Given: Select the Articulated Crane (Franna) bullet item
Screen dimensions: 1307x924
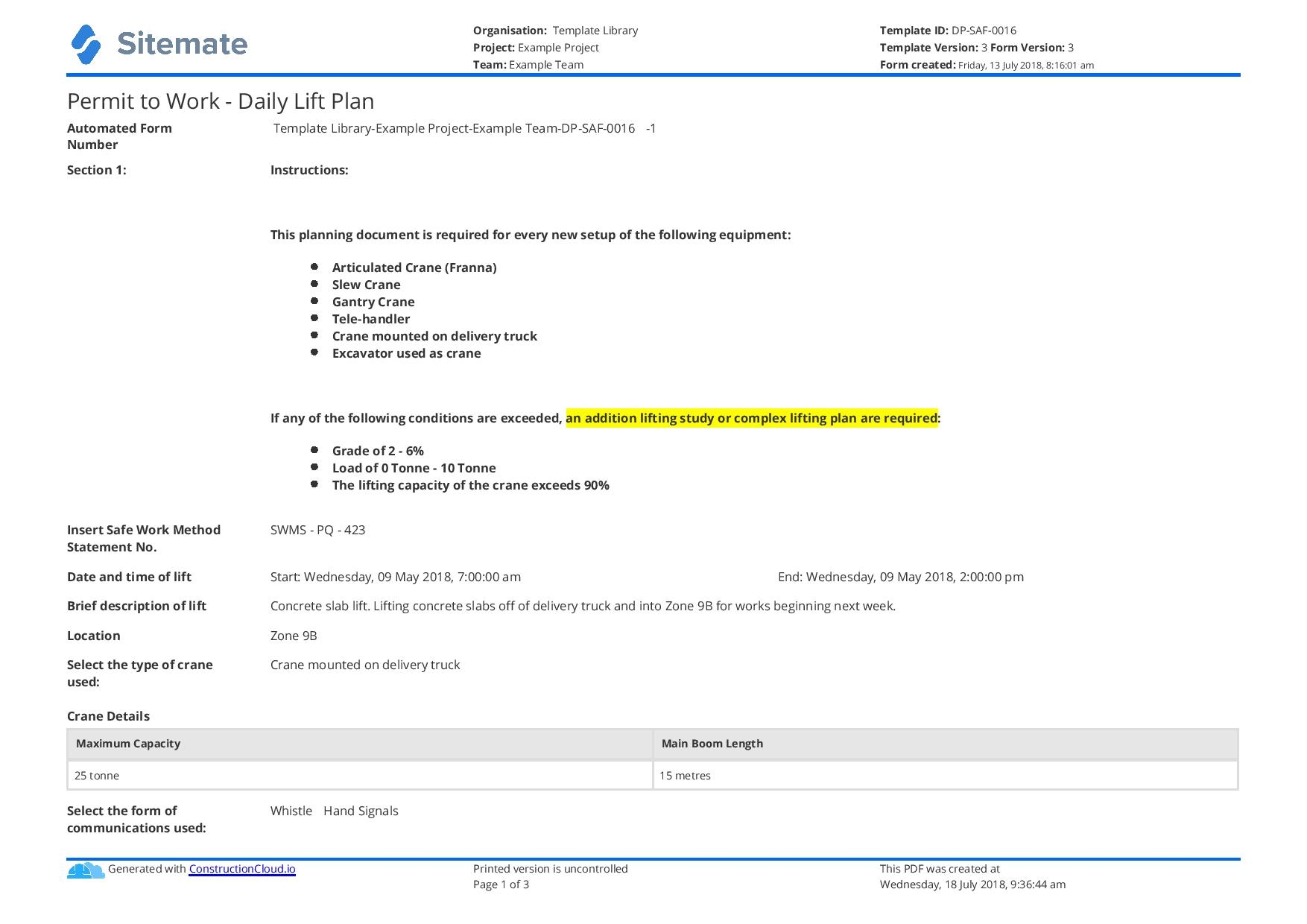Looking at the screenshot, I should point(414,268).
